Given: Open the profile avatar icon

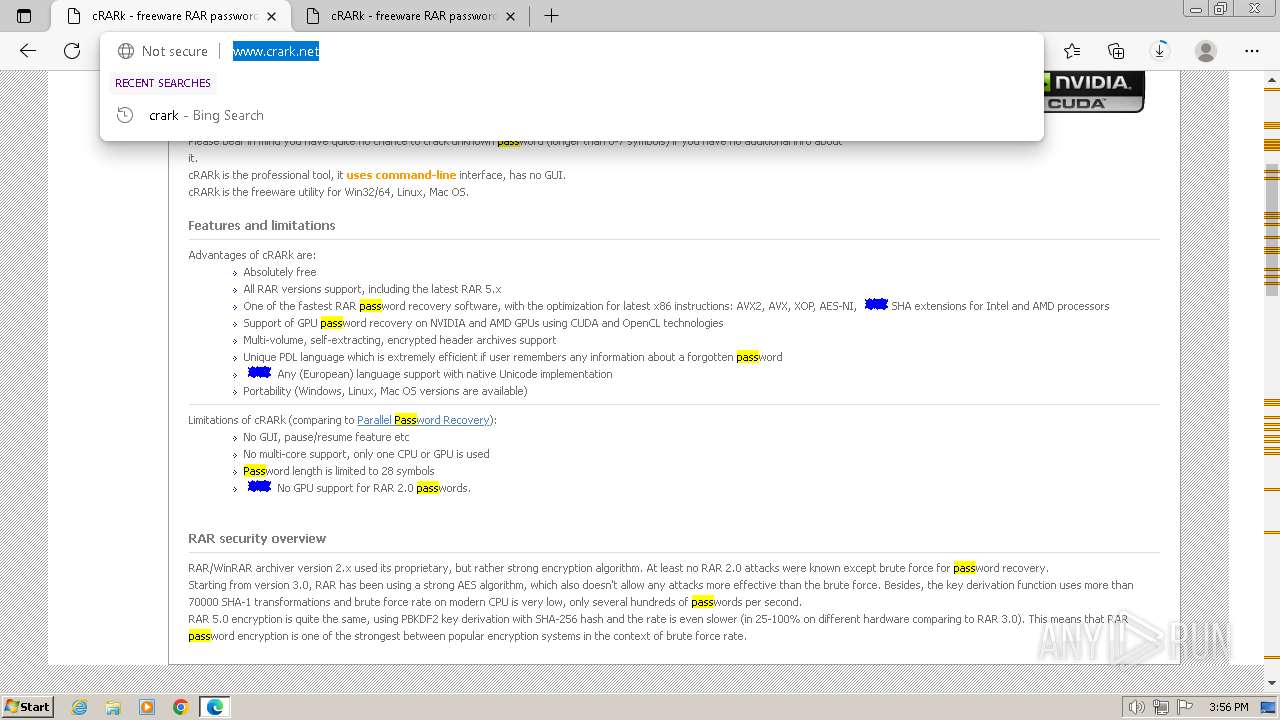Looking at the screenshot, I should tap(1206, 51).
